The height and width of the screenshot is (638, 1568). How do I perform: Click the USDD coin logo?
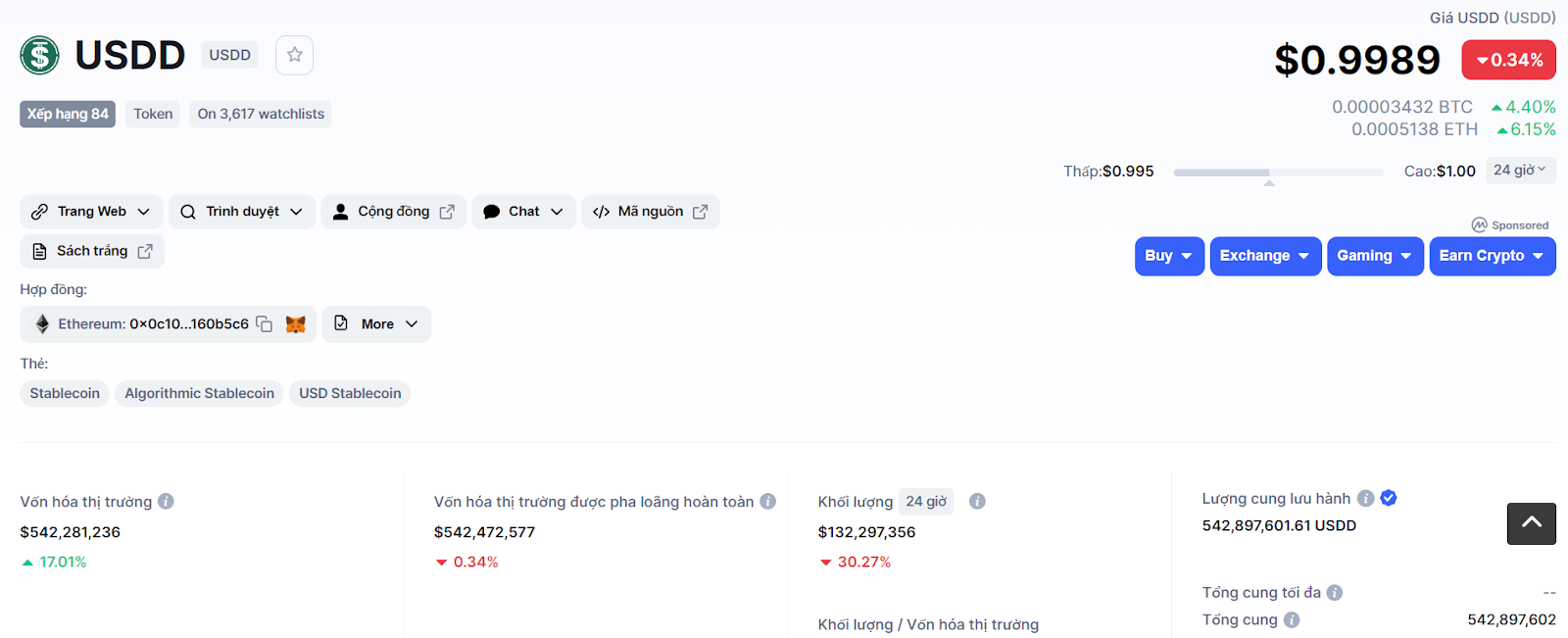[x=39, y=55]
